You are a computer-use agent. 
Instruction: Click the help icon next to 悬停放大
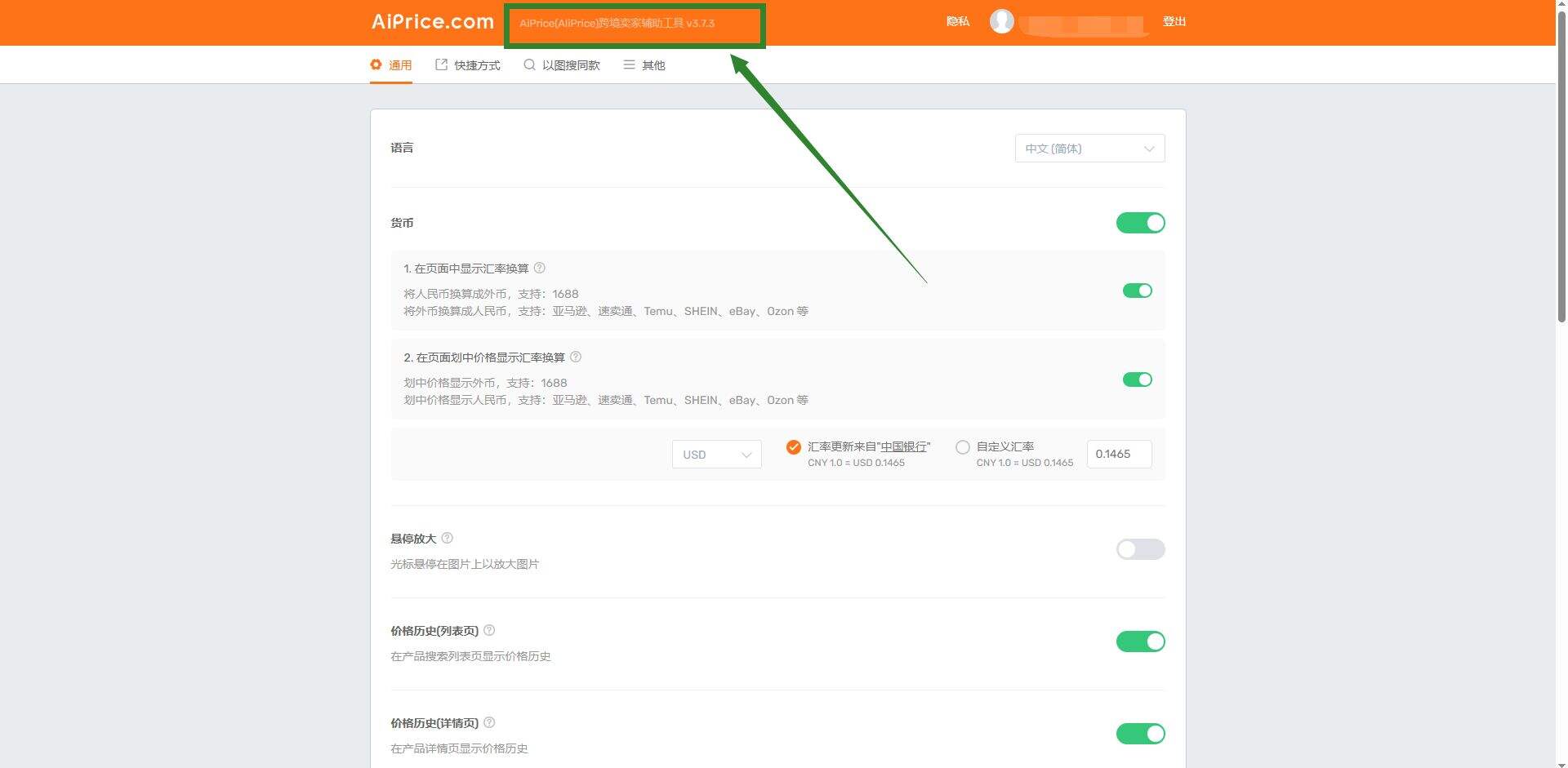coord(448,539)
